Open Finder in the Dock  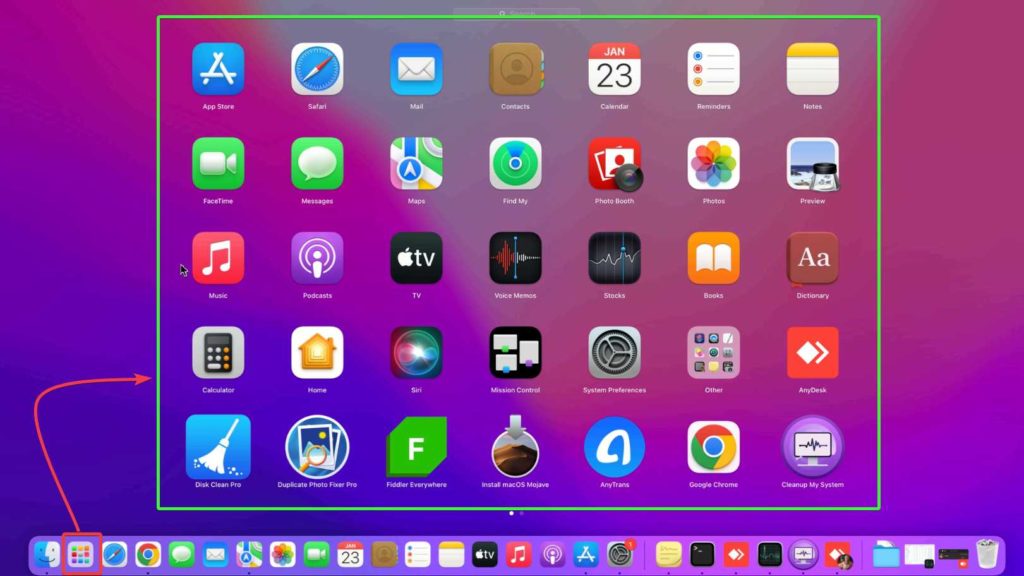(x=47, y=555)
